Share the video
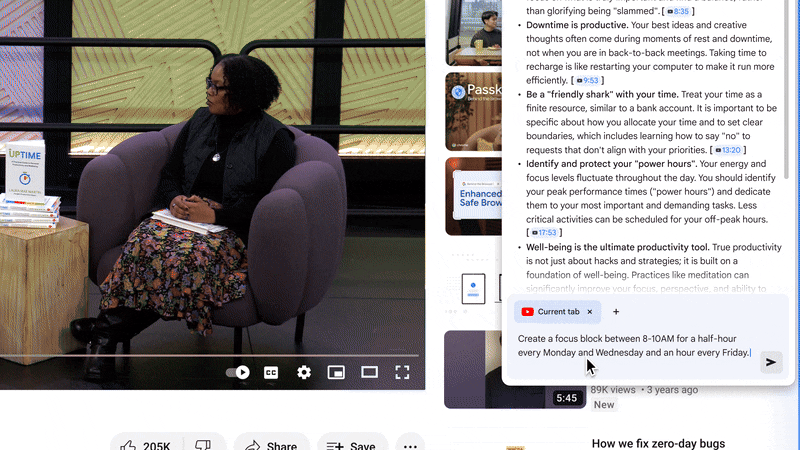Viewport: 800px width, 450px height. (271, 445)
